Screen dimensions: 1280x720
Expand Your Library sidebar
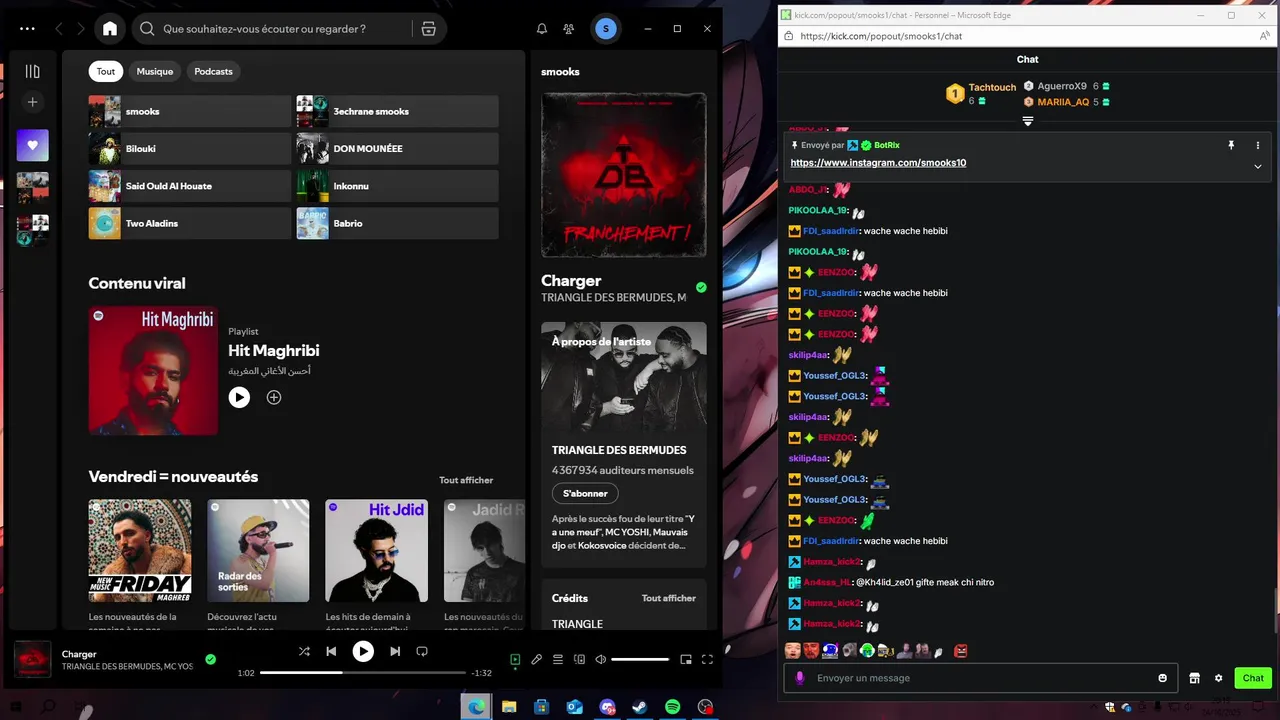(x=32, y=72)
